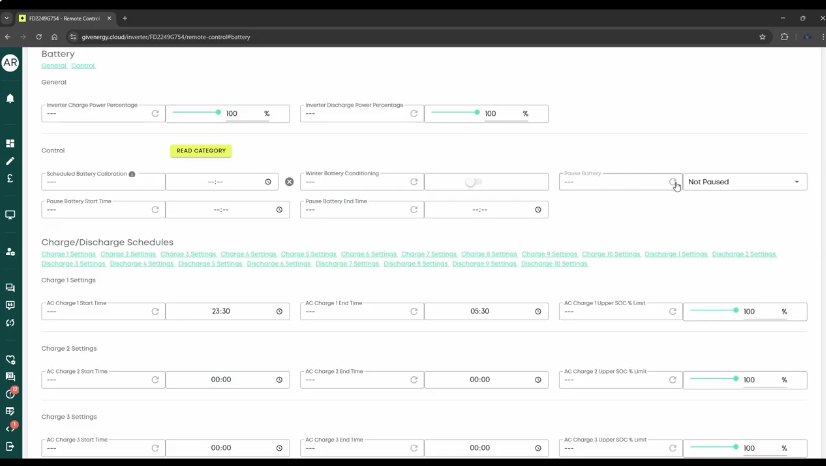Go to the Charge 5 Settings link
This screenshot has width=826, height=466.
[308, 254]
